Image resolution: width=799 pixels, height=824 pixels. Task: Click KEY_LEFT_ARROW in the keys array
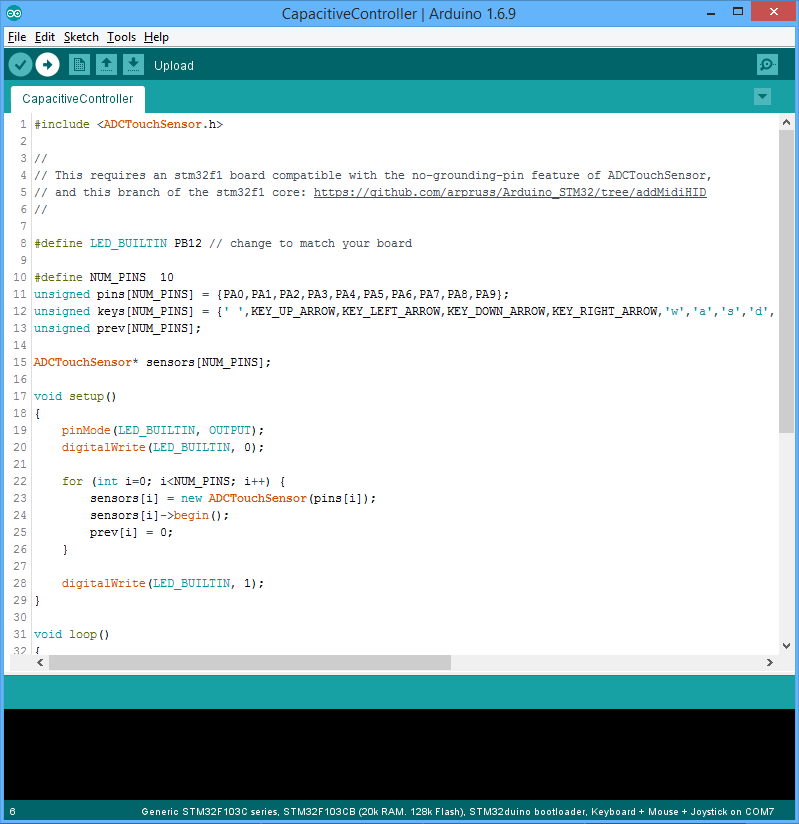point(391,312)
